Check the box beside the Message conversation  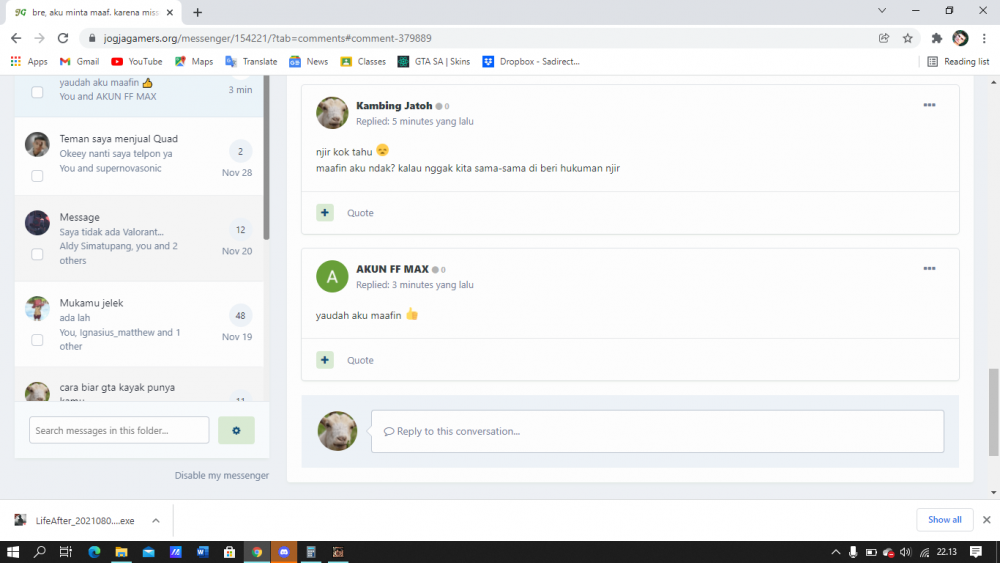[x=37, y=254]
